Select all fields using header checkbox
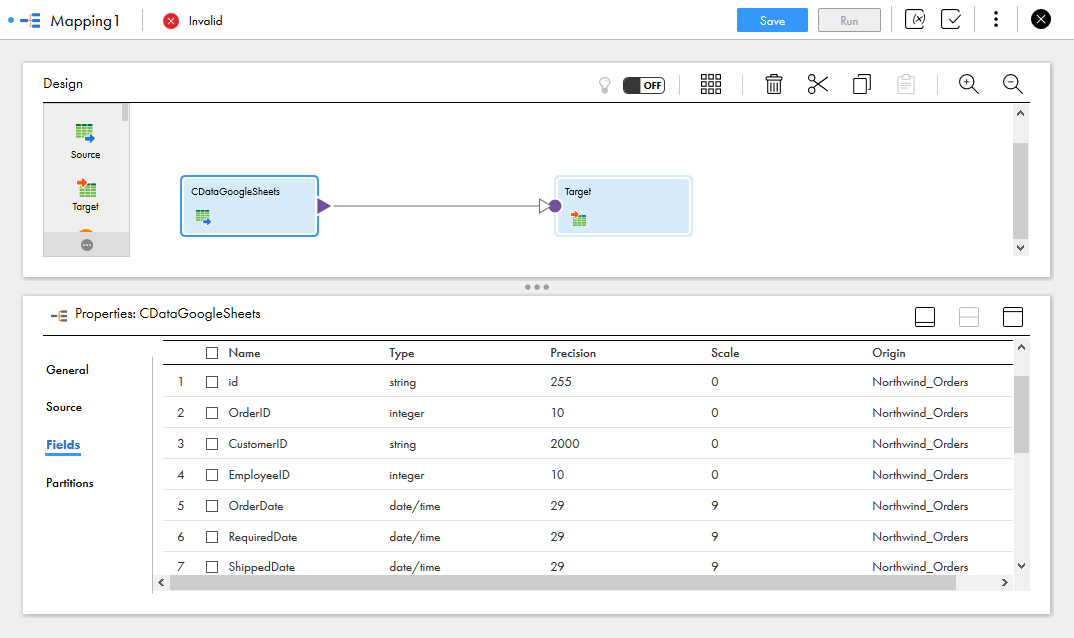The image size is (1074, 638). click(x=212, y=353)
